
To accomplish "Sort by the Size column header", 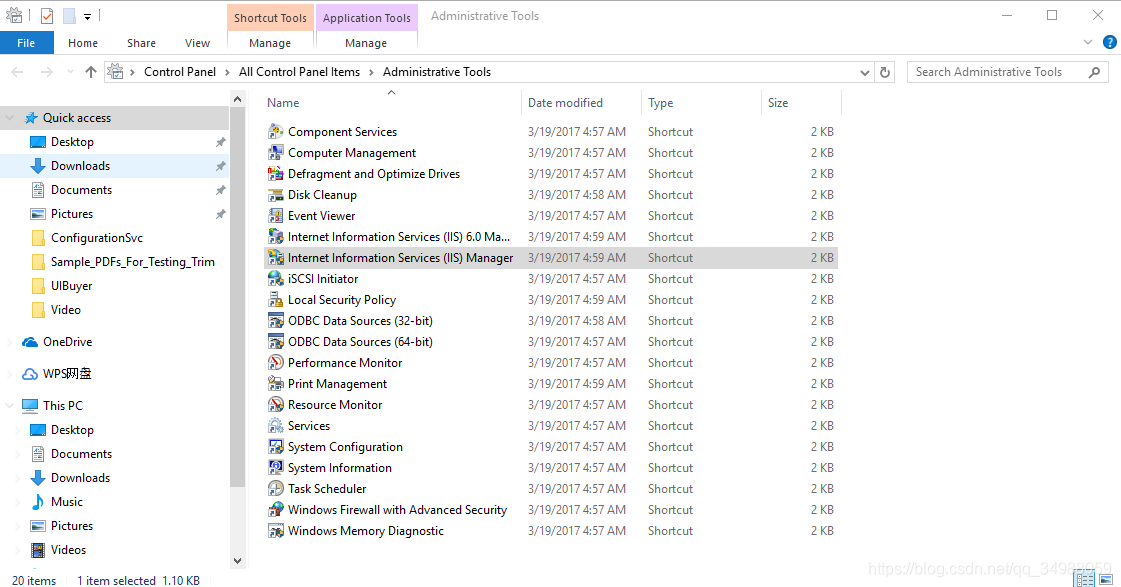I will [x=801, y=103].
